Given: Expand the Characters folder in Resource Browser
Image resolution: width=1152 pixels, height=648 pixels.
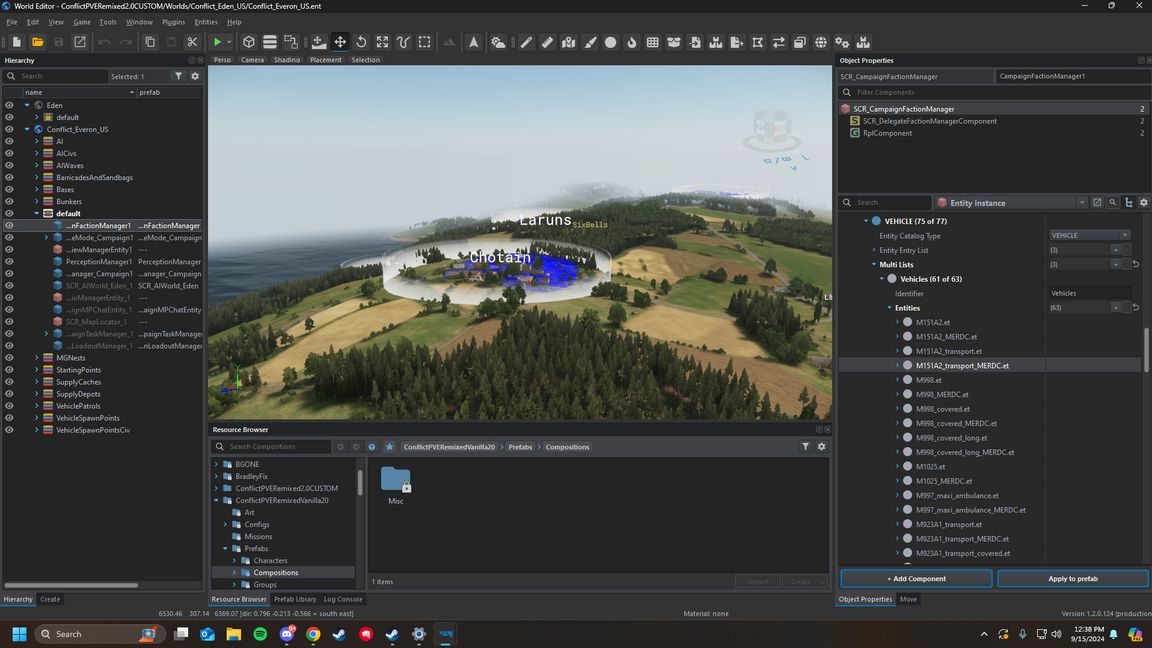Looking at the screenshot, I should point(234,561).
